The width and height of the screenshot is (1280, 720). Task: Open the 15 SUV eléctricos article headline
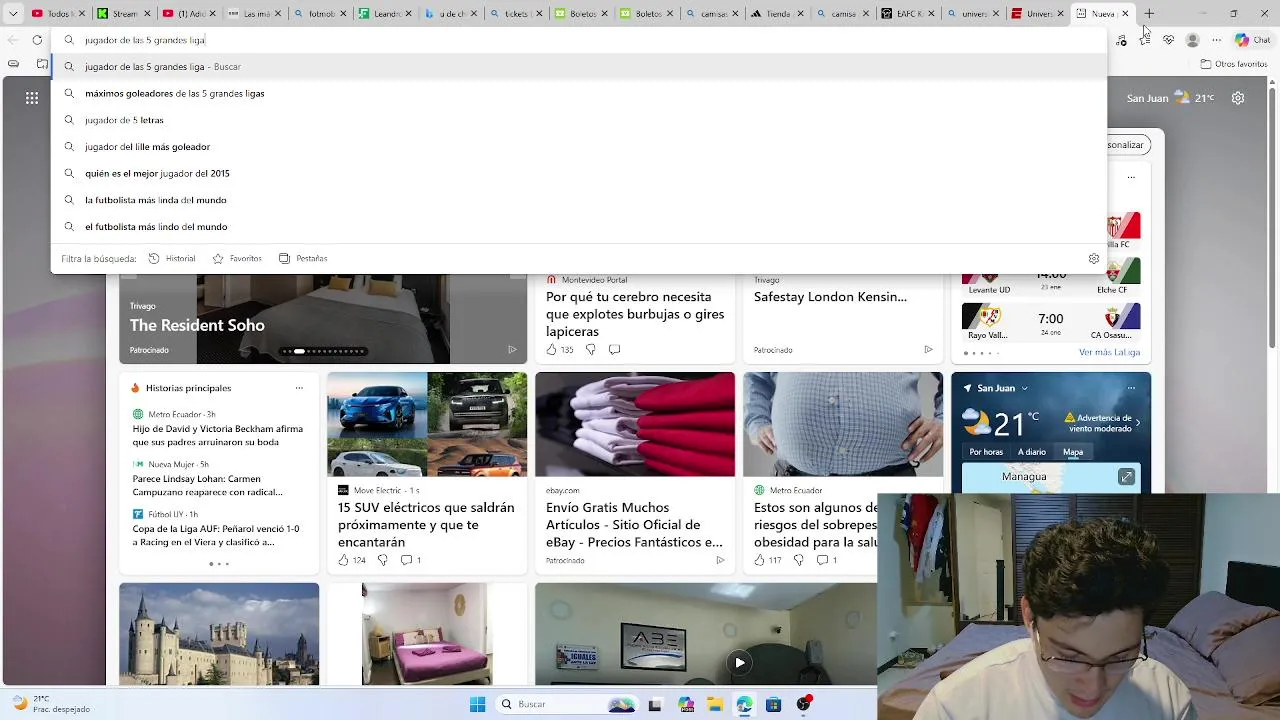click(426, 525)
